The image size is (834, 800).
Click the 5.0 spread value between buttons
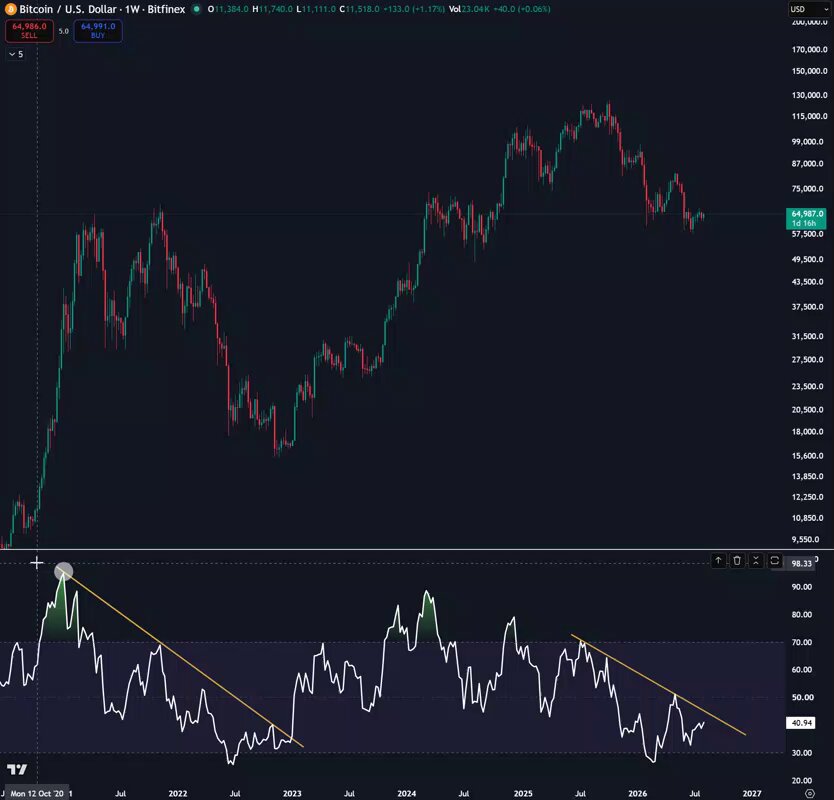pos(64,31)
